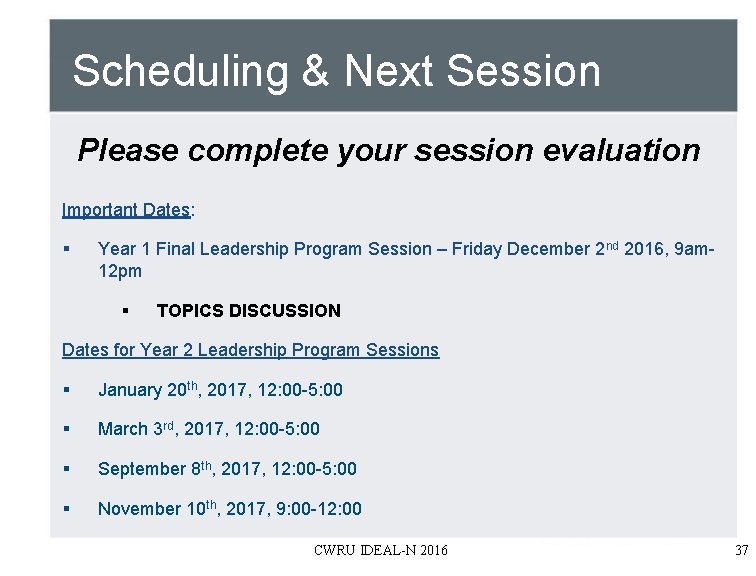Image resolution: width=756 pixels, height=576 pixels.
Task: Click the bullet marker beside September 8th
Action: [x=67, y=469]
